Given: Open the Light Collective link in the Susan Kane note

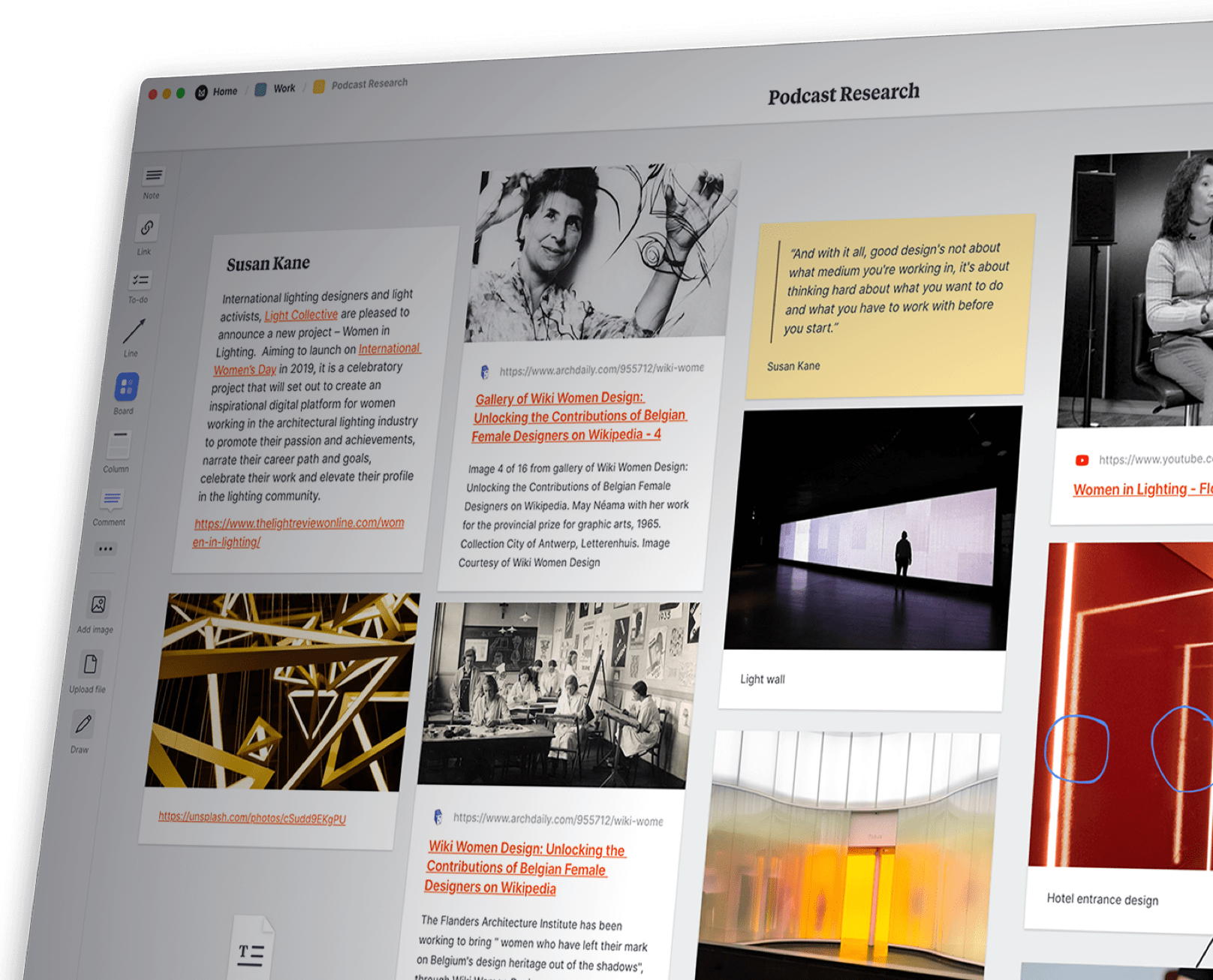Looking at the screenshot, I should pos(300,314).
